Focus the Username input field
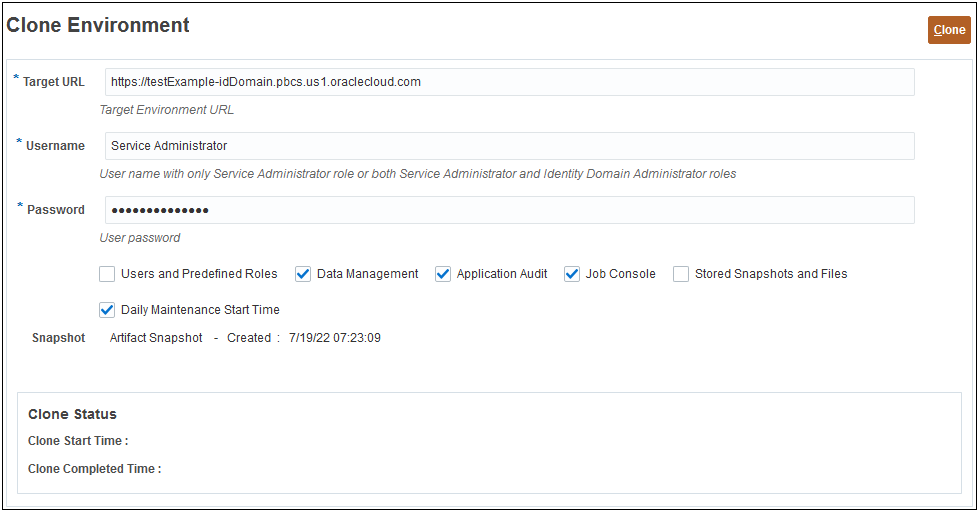The width and height of the screenshot is (979, 512). click(x=509, y=146)
